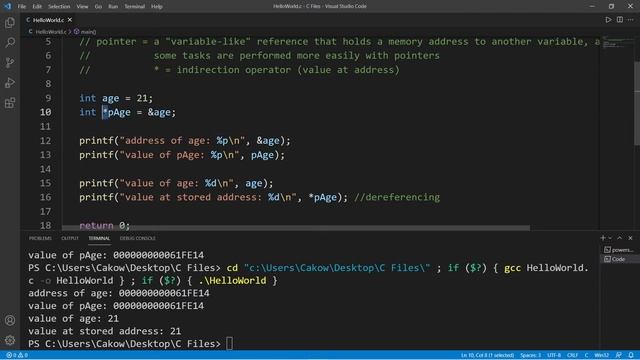This screenshot has height=360, width=640.
Task: Split the editor to the right
Action: [620, 20]
